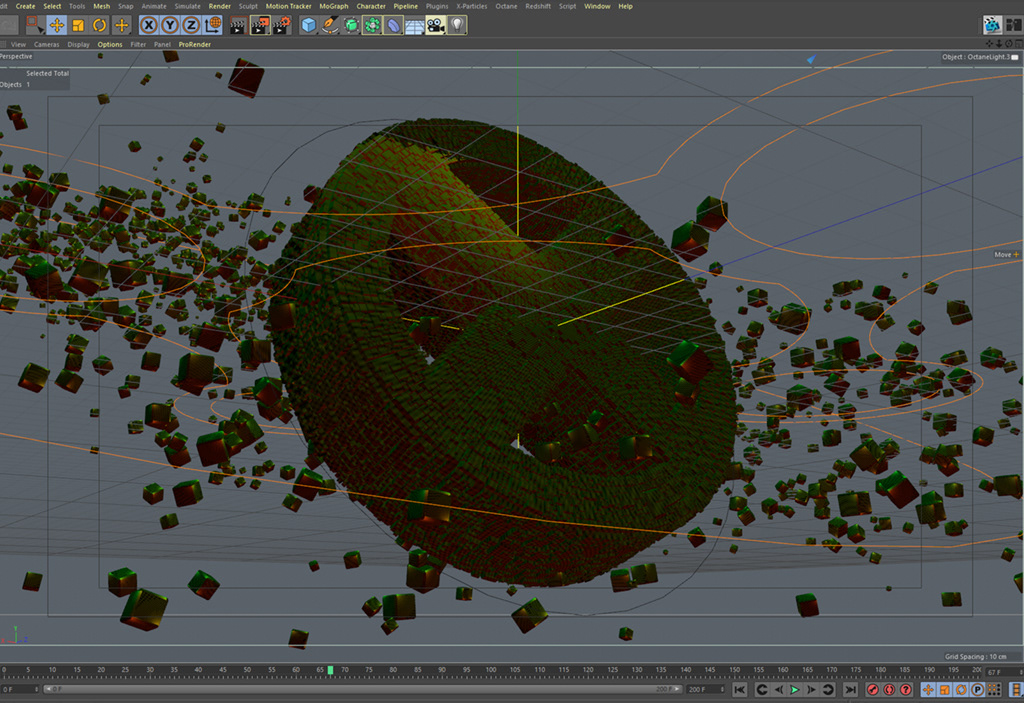This screenshot has height=703, width=1024.
Task: Toggle Rotation keyframe recording
Action: coord(961,690)
